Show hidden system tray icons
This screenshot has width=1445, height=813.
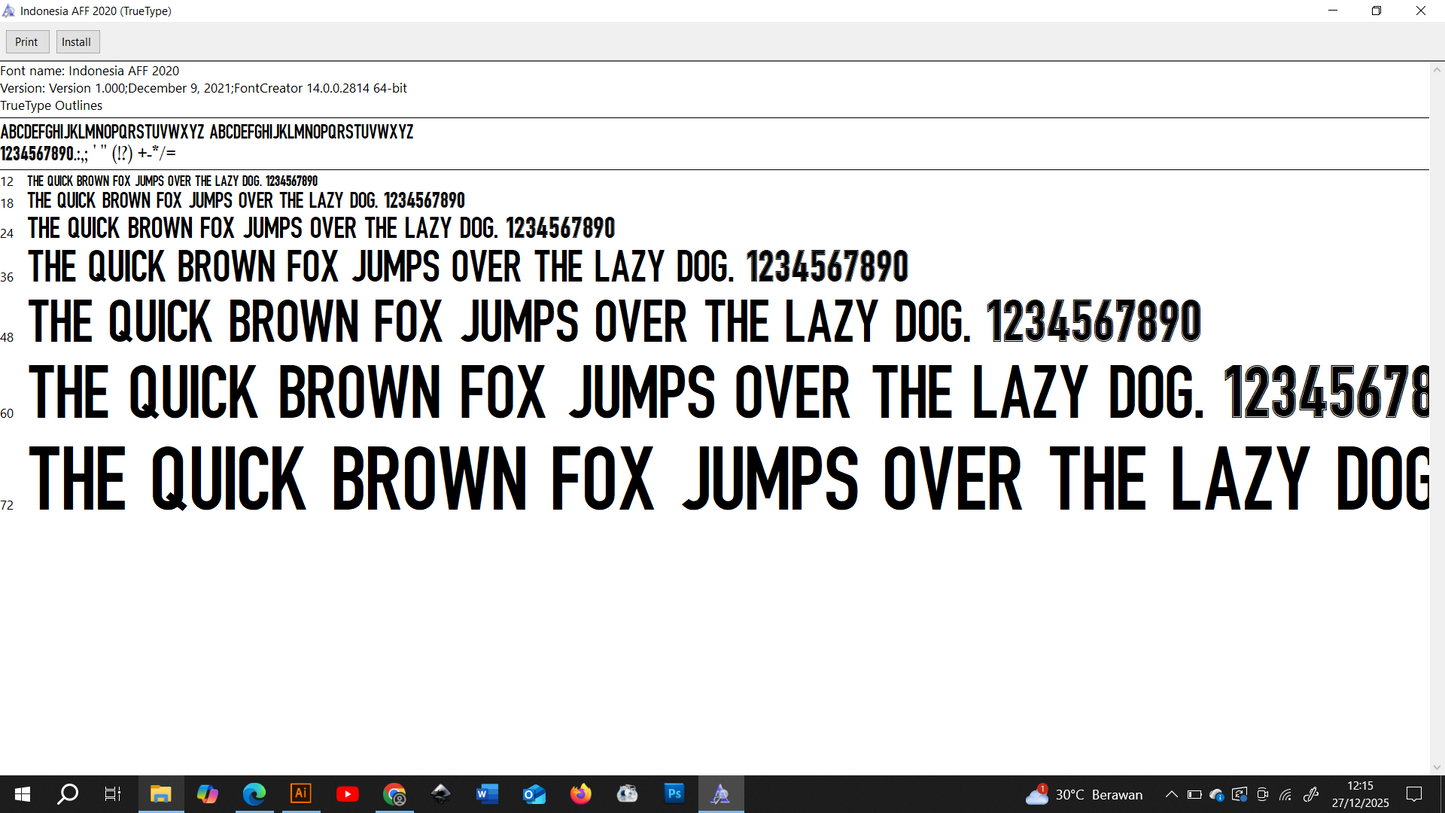point(1171,795)
